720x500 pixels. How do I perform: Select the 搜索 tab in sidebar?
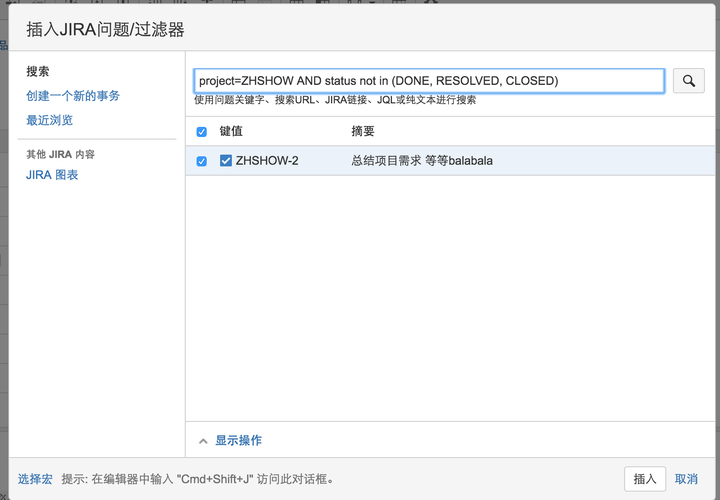38,72
